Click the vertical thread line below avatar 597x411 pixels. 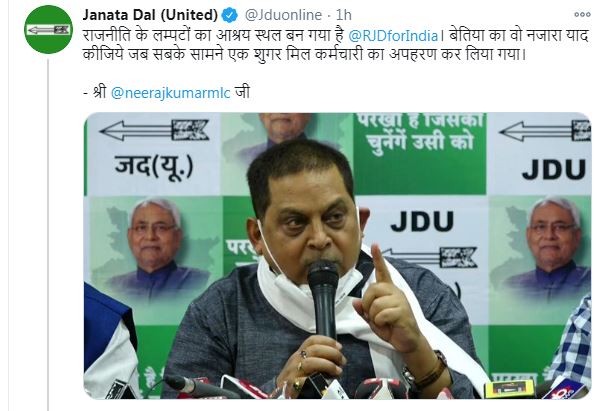point(48,234)
